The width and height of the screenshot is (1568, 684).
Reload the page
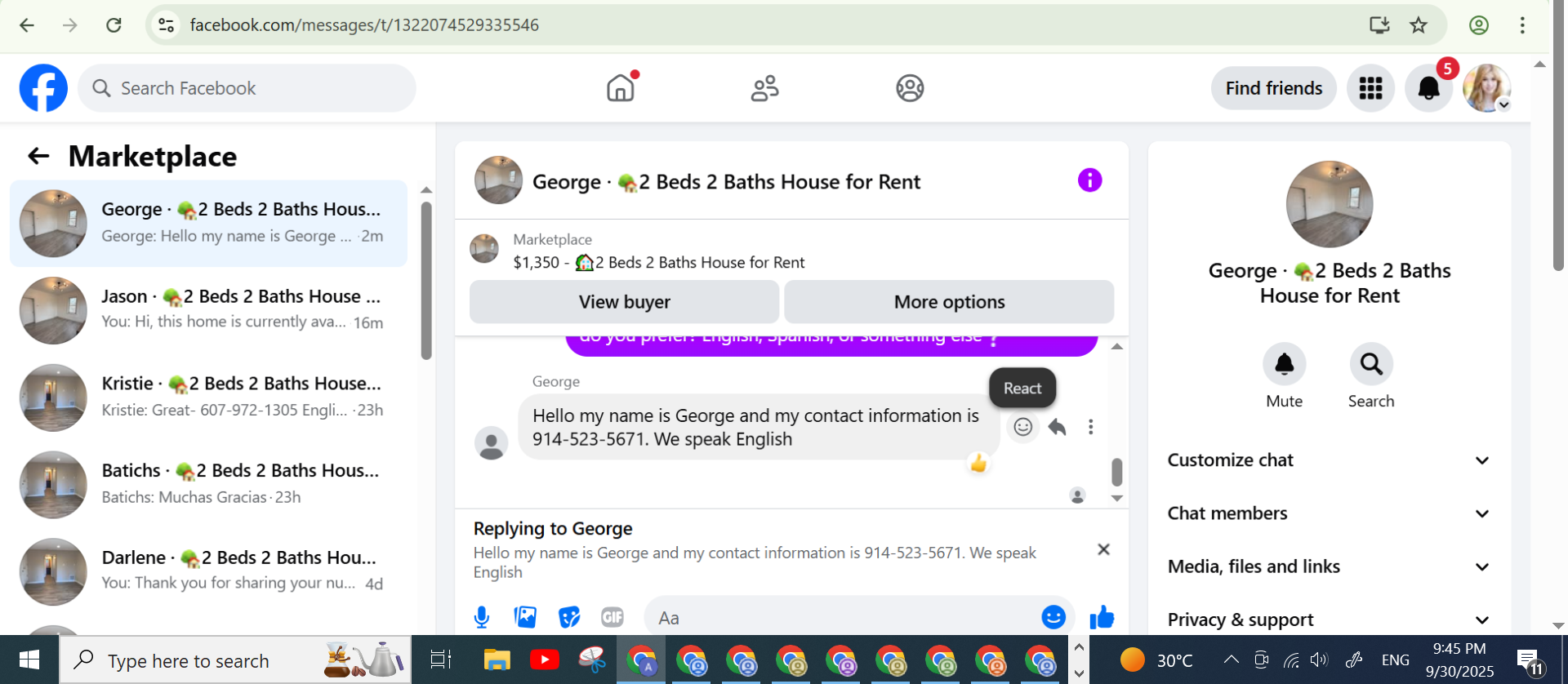(x=114, y=25)
